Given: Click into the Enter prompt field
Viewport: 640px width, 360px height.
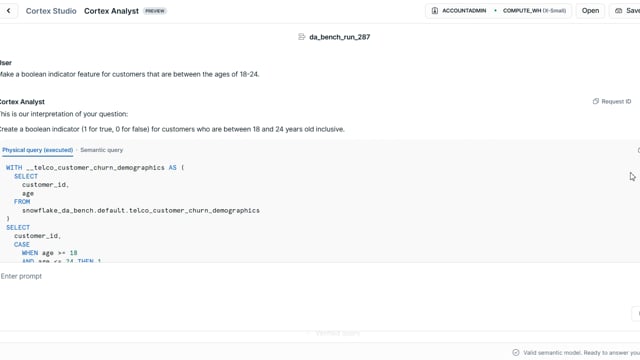Looking at the screenshot, I should click(x=314, y=276).
